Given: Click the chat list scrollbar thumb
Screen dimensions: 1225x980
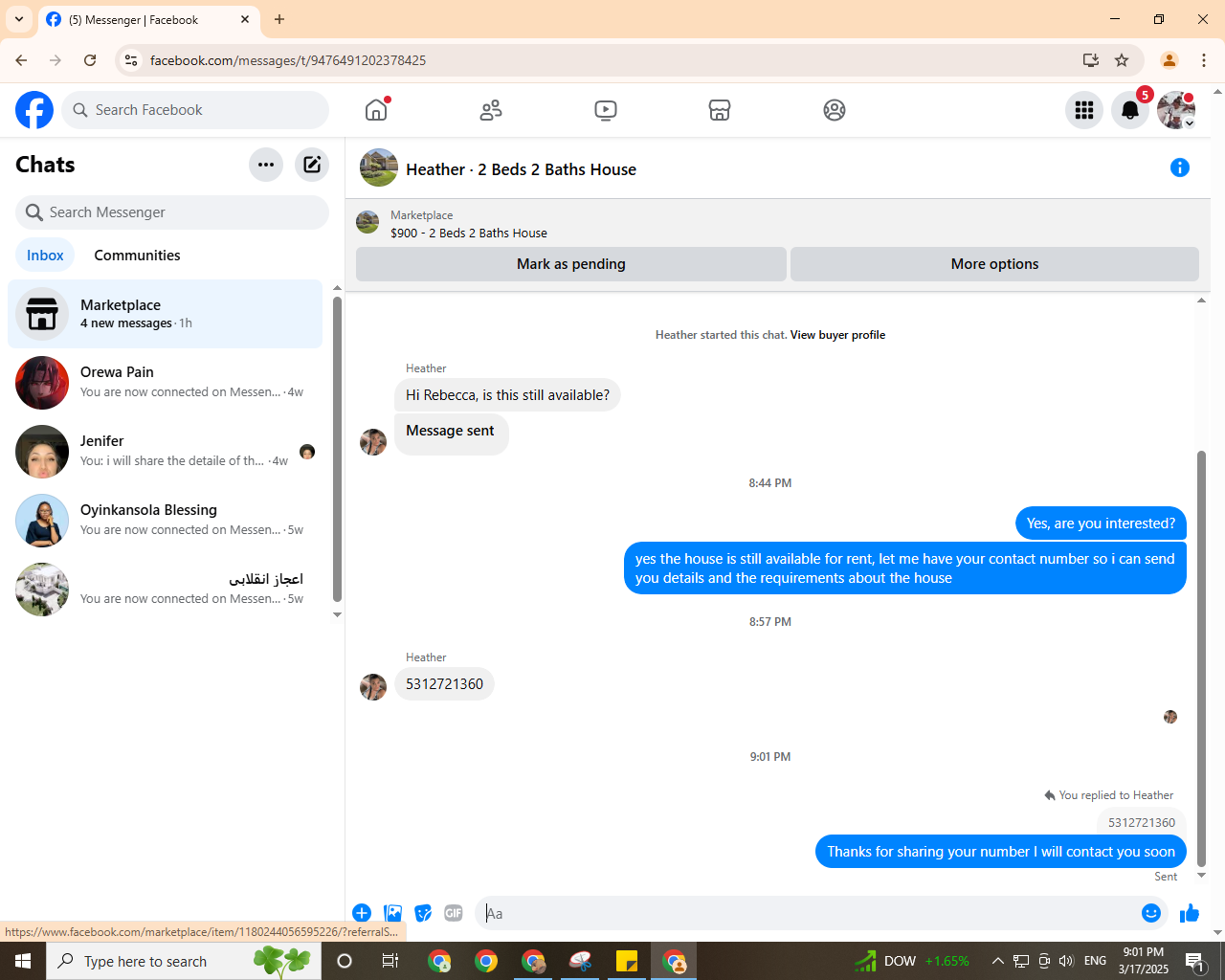Looking at the screenshot, I should 337,449.
